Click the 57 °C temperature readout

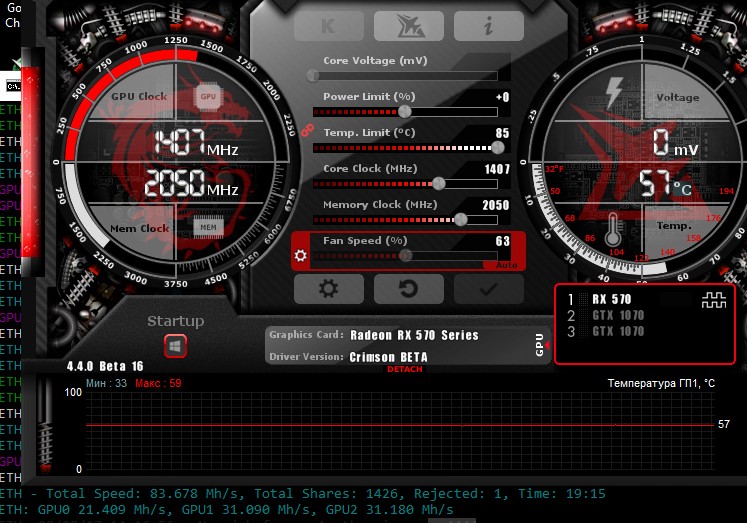[x=665, y=184]
